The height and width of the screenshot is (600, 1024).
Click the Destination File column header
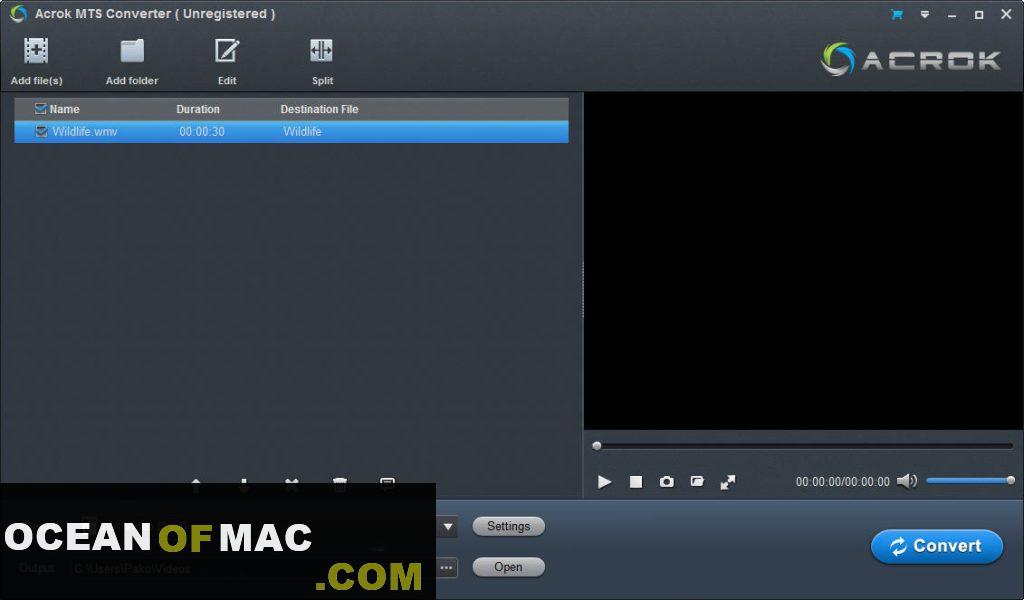pos(319,109)
